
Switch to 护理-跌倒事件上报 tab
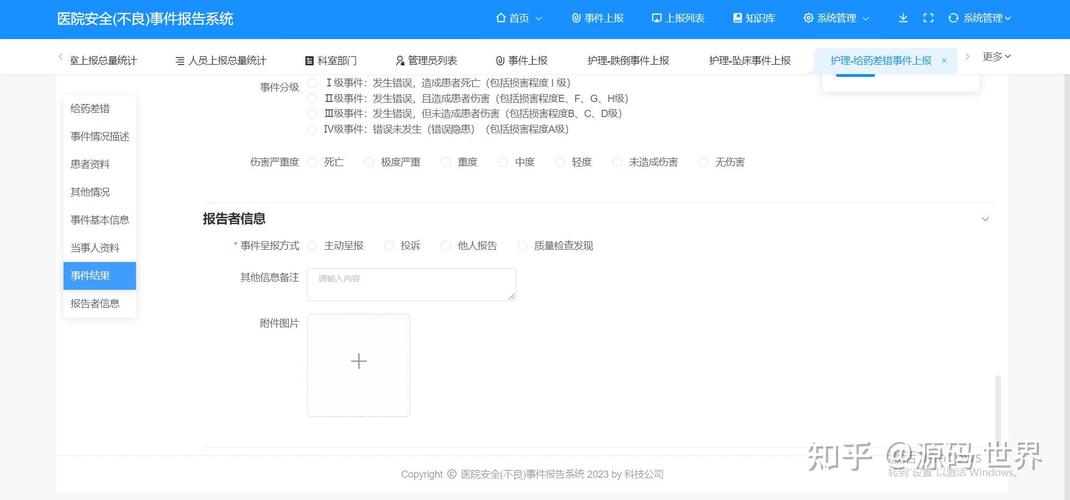(628, 61)
